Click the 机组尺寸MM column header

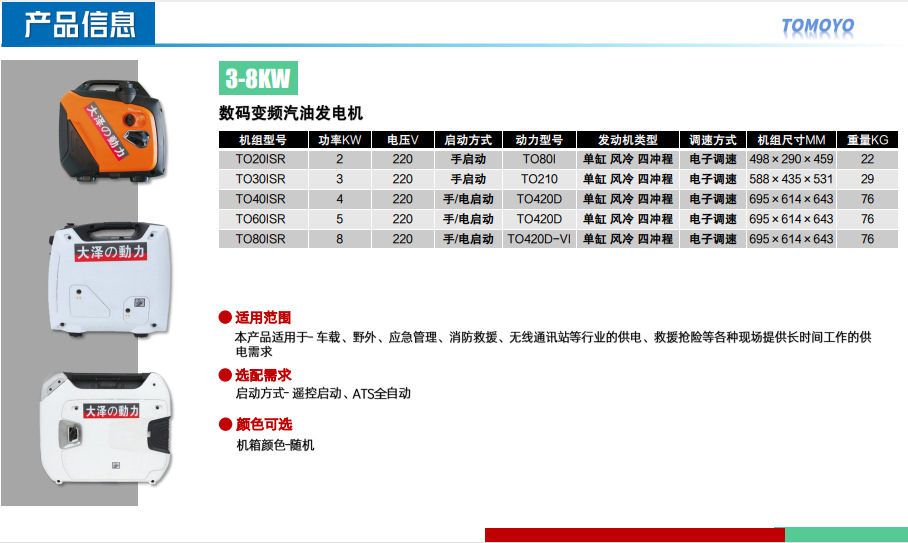(x=791, y=140)
